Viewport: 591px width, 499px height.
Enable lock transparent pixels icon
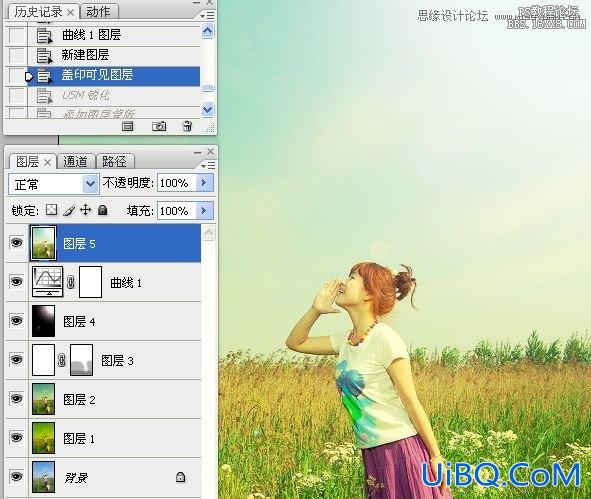(x=52, y=210)
